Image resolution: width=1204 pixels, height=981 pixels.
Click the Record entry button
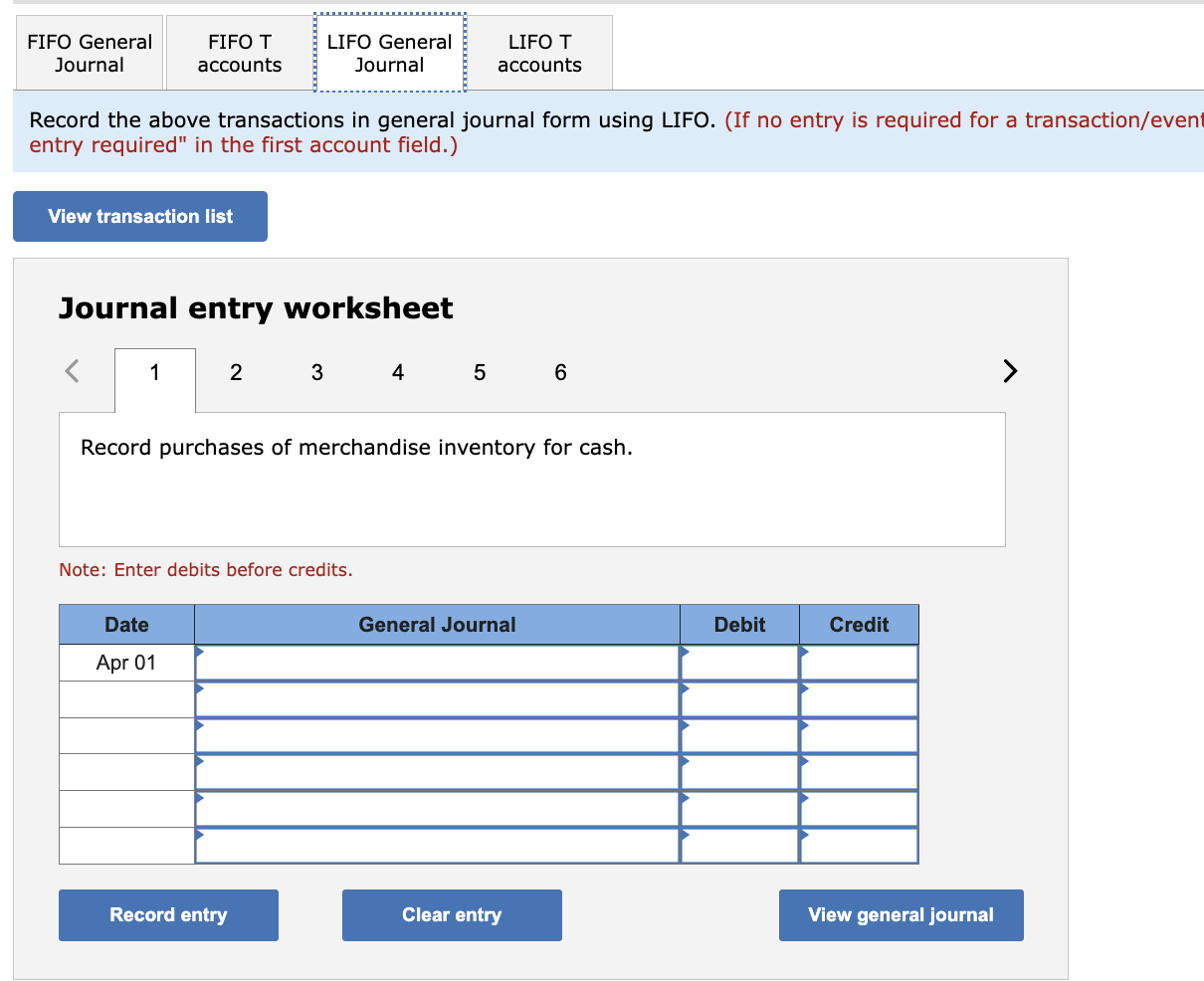[x=167, y=914]
